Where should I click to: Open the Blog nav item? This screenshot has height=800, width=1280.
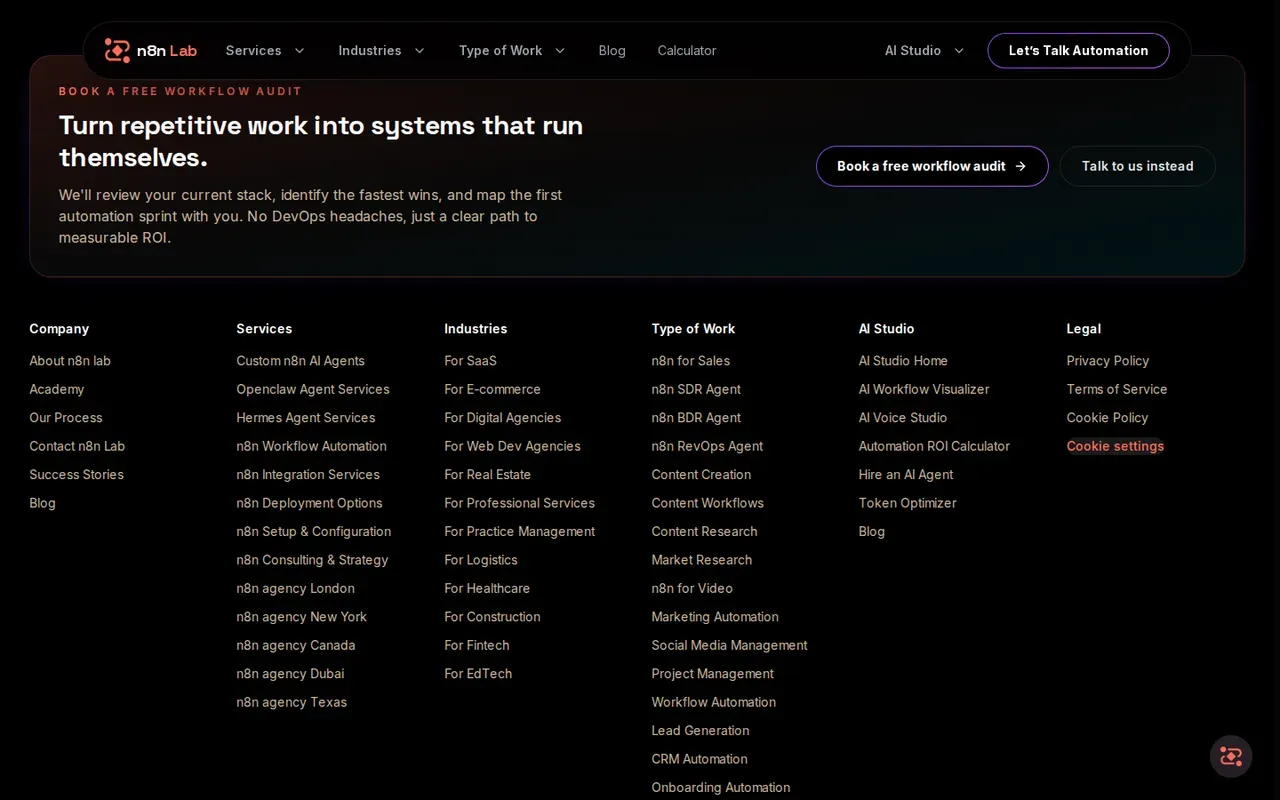tap(612, 51)
